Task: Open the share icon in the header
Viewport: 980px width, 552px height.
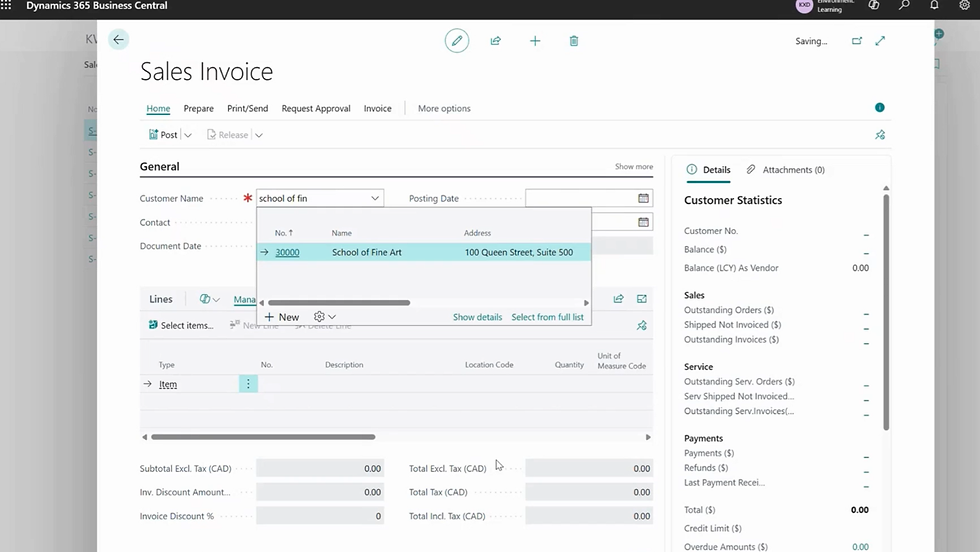Action: click(496, 41)
